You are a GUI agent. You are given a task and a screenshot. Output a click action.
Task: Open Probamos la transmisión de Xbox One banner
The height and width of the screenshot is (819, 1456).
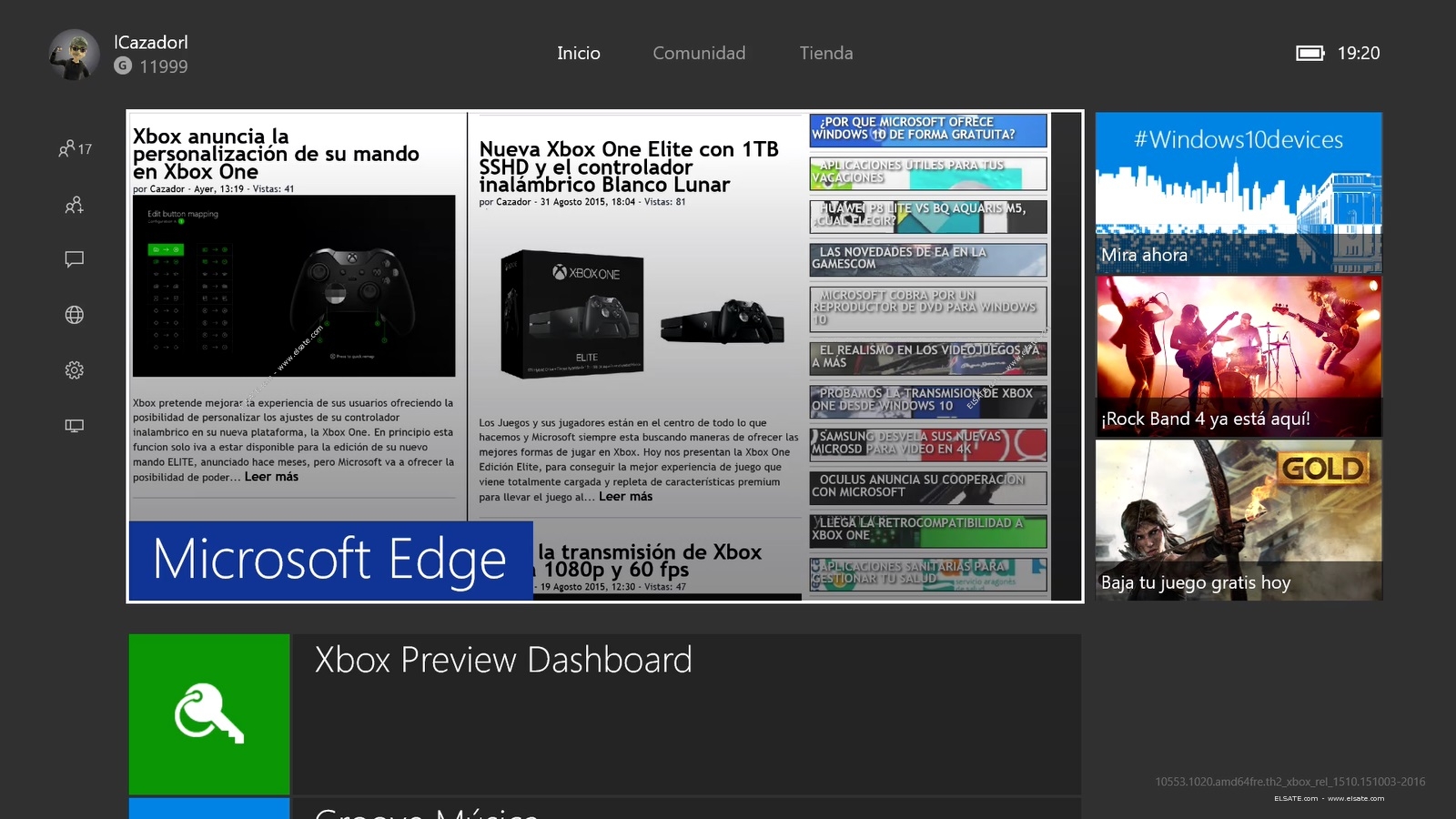tap(928, 402)
